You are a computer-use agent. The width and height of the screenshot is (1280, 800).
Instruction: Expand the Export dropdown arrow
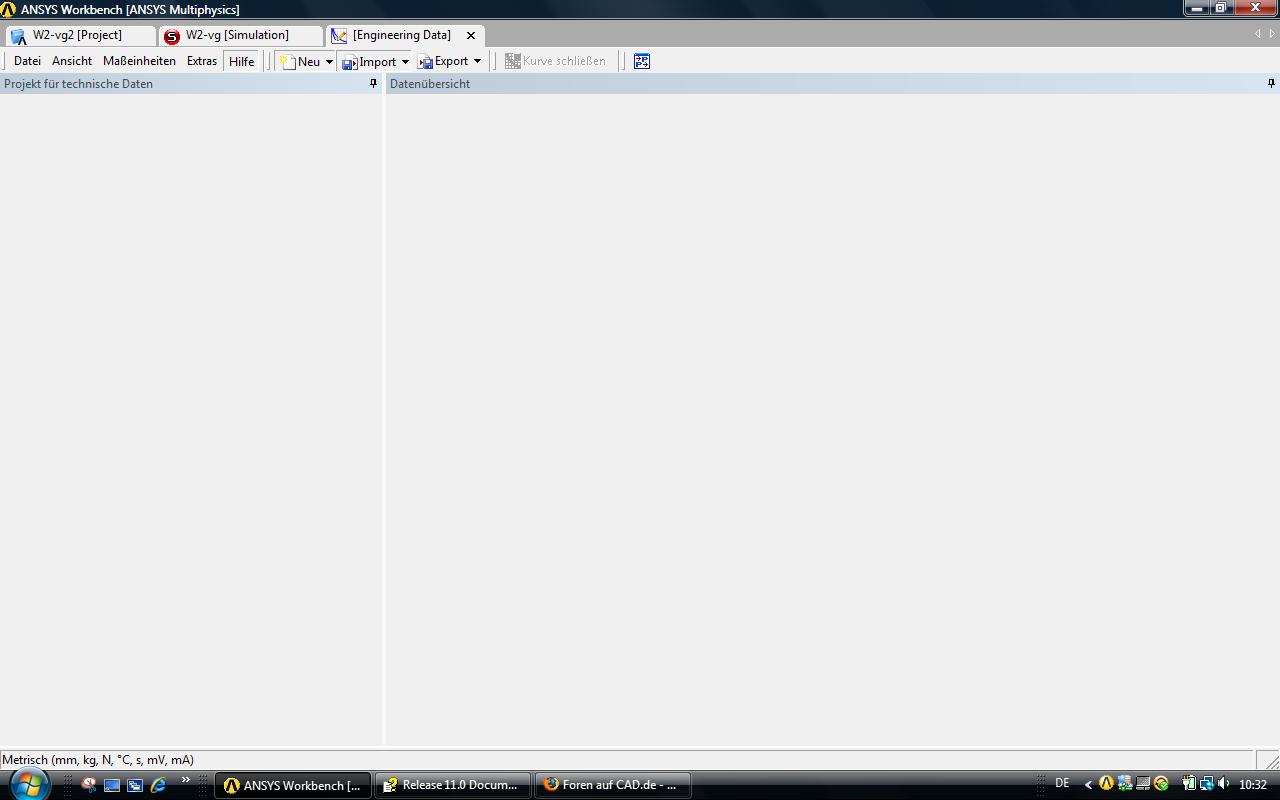click(x=477, y=61)
